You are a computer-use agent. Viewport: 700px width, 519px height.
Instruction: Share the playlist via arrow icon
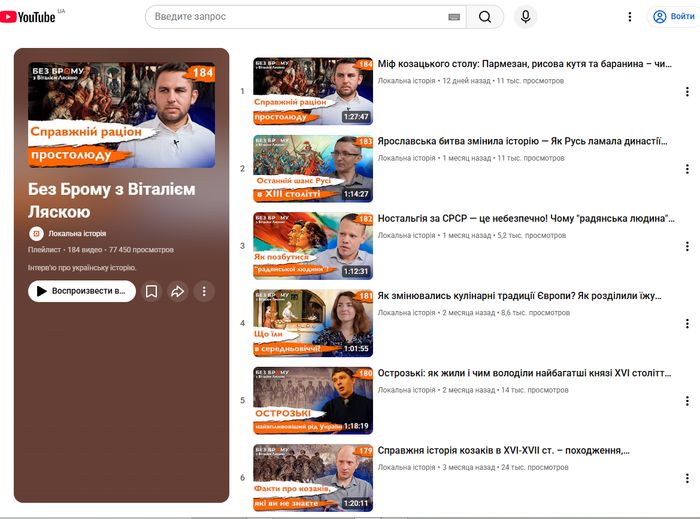(x=177, y=291)
